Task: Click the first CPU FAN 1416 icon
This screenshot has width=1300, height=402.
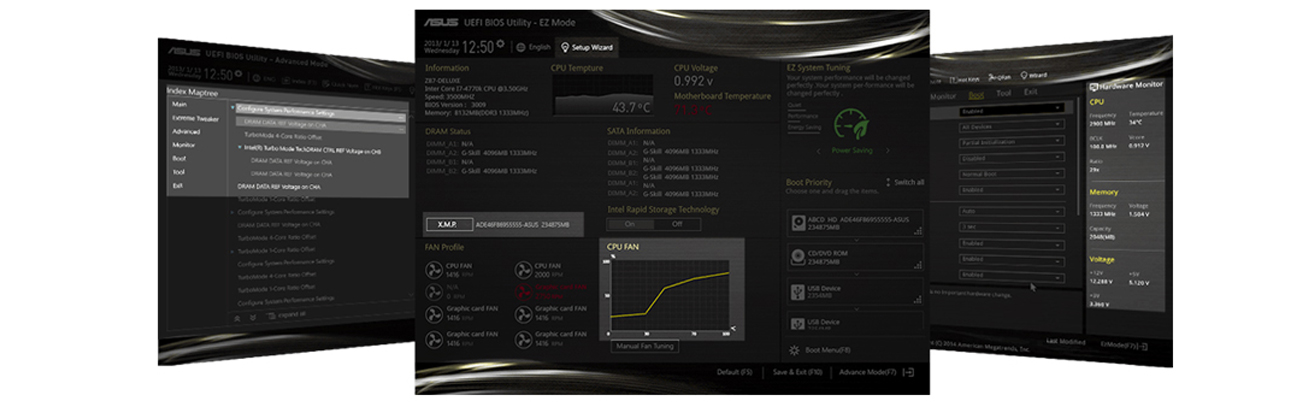Action: click(x=434, y=268)
